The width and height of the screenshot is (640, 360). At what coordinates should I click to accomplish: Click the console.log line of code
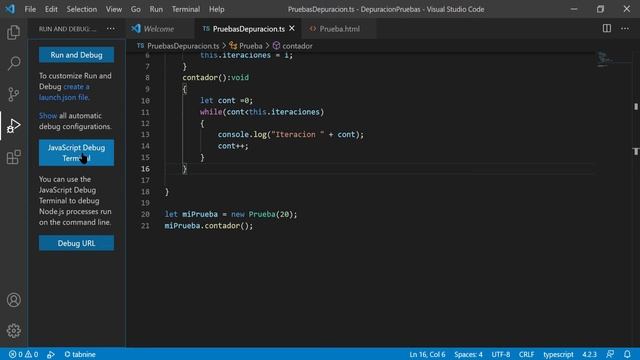tap(290, 134)
